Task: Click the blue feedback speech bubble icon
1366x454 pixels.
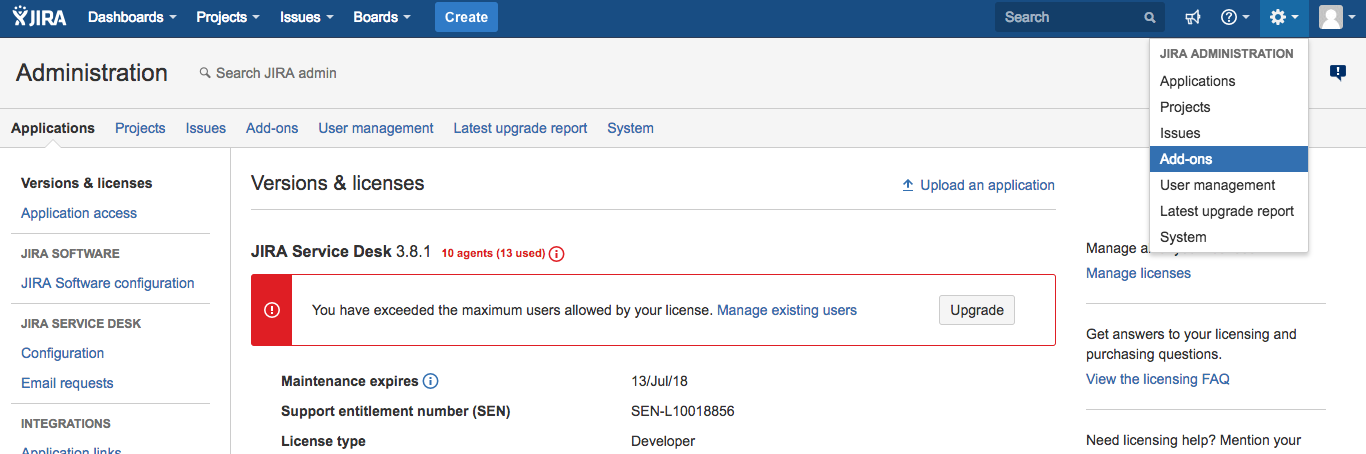Action: point(1338,72)
